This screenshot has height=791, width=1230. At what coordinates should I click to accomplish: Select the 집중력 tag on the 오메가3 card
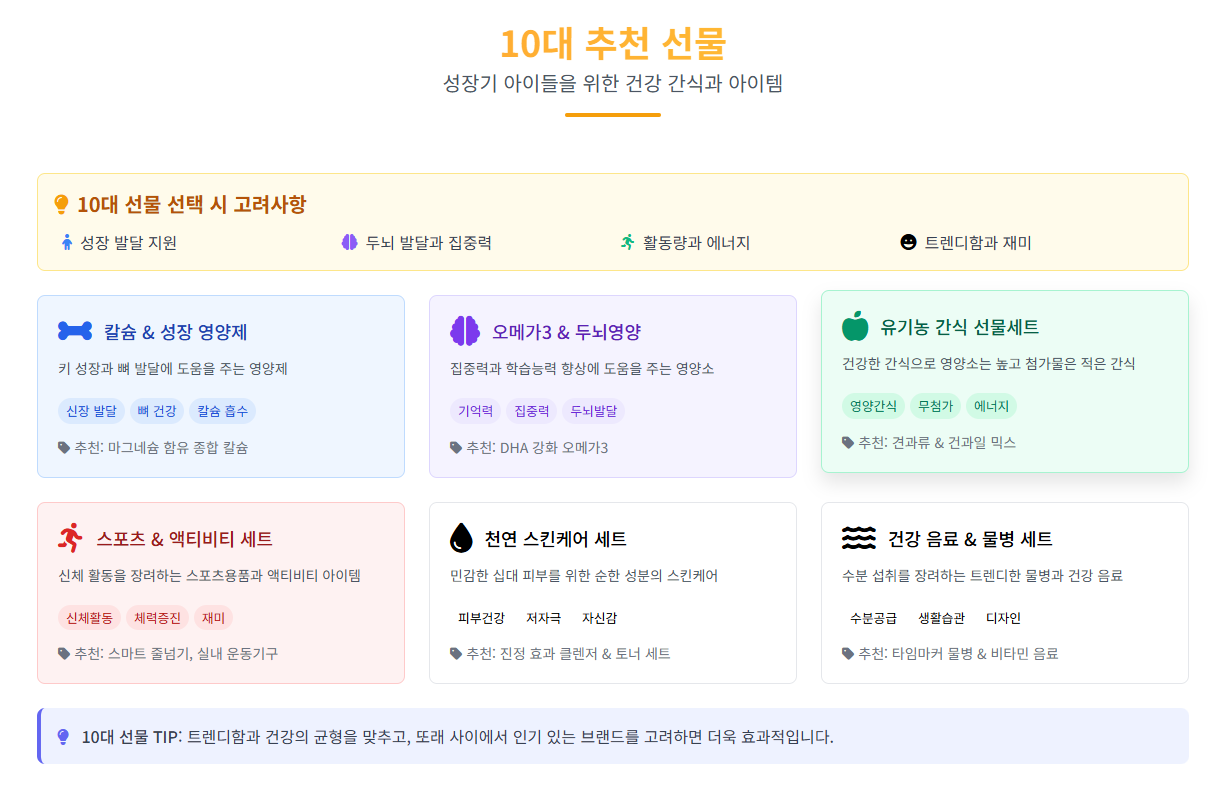click(532, 411)
